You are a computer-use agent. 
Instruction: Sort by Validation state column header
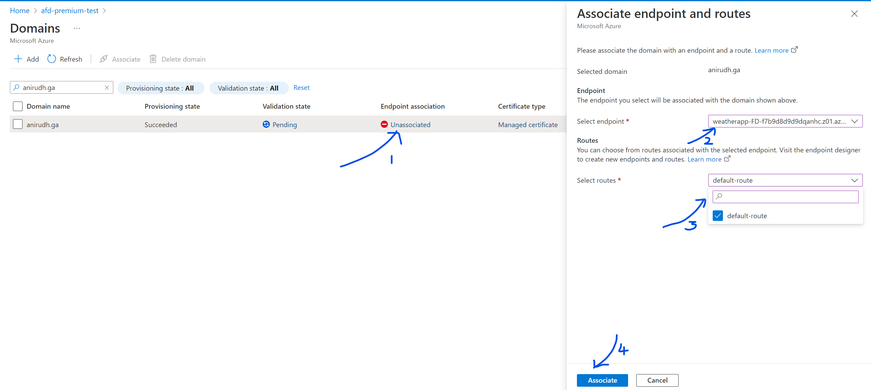[x=286, y=107]
